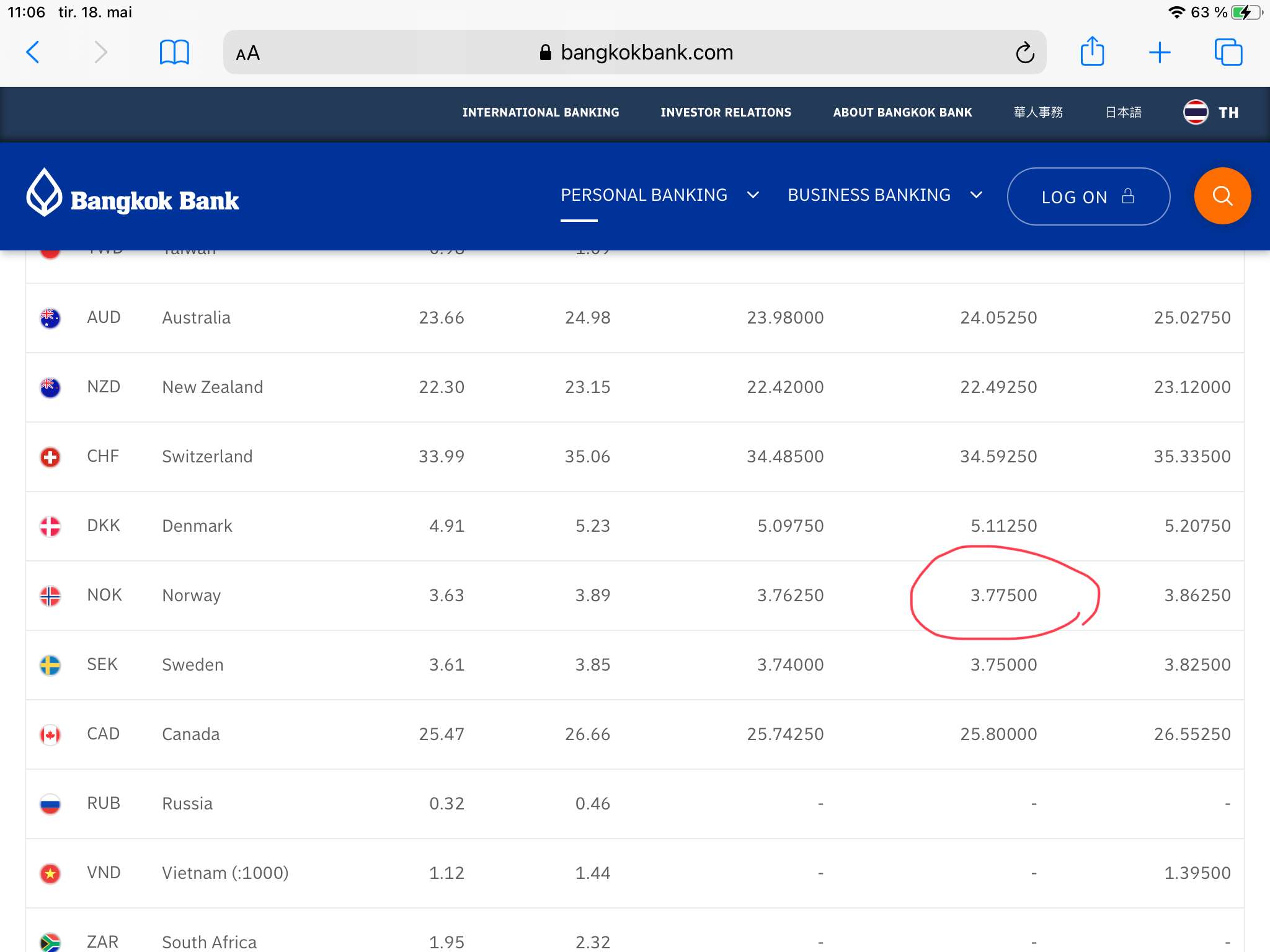
Task: Open the Safari bookmarks book icon
Action: point(174,52)
